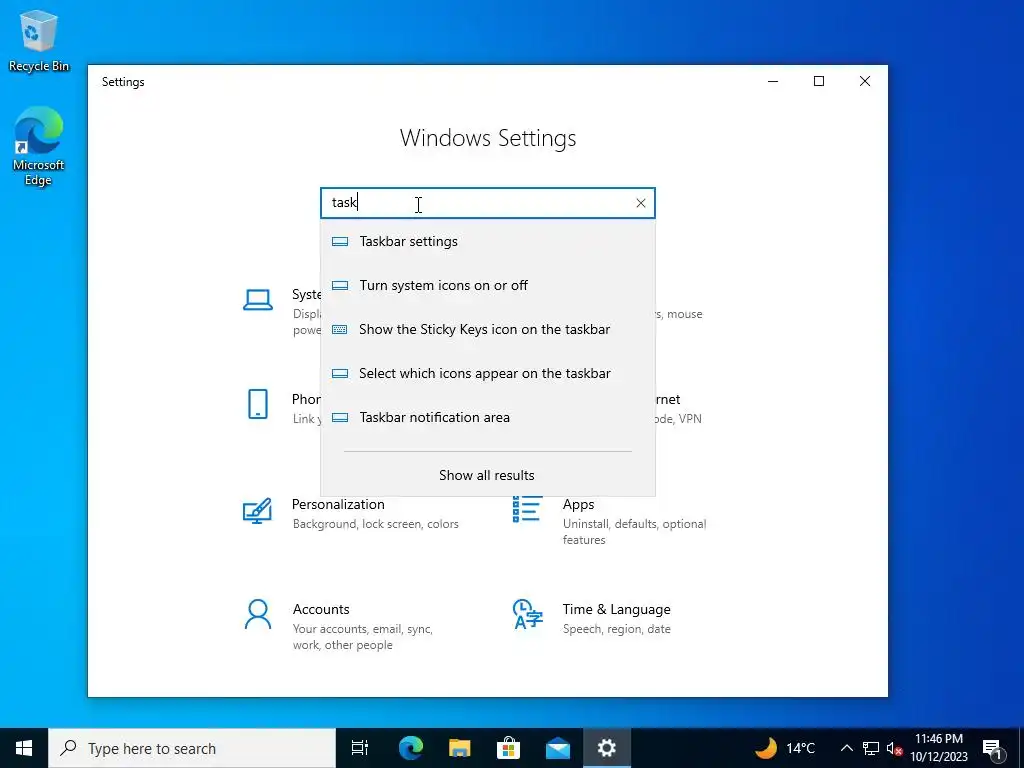Open Microsoft Store from taskbar

click(509, 748)
